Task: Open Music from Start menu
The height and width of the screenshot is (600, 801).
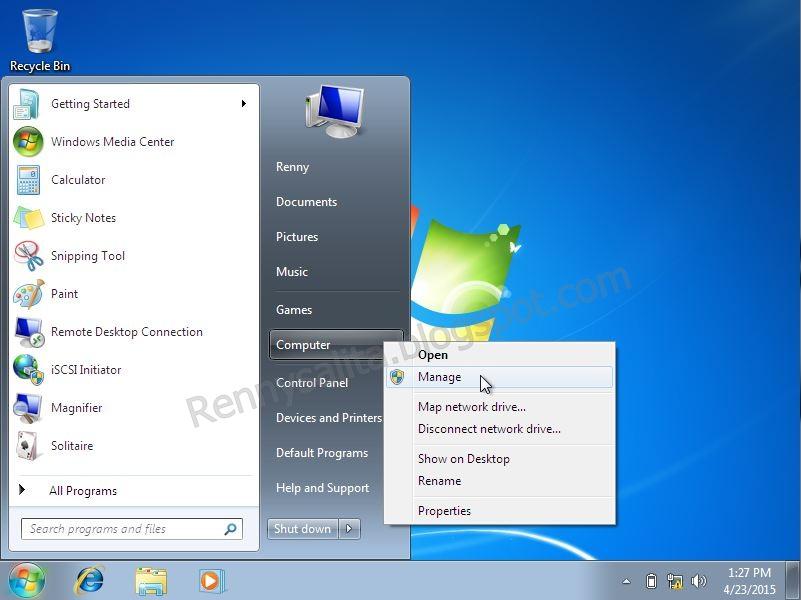Action: coord(292,272)
